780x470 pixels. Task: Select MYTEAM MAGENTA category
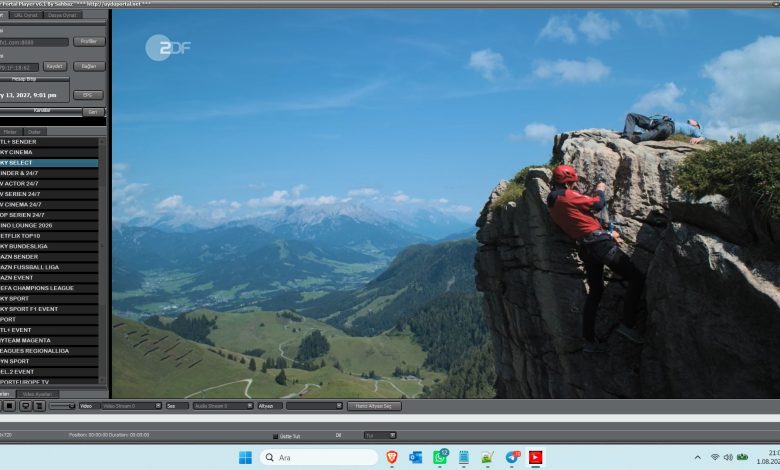(x=49, y=340)
